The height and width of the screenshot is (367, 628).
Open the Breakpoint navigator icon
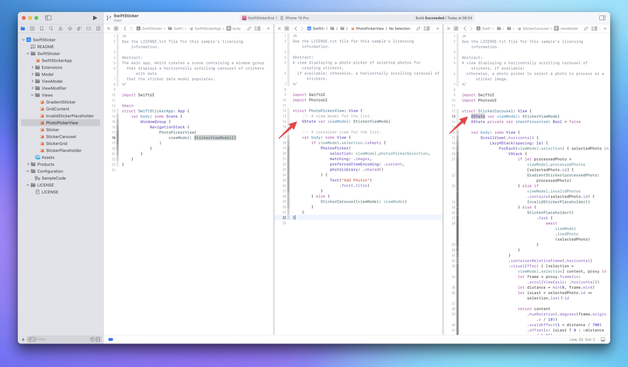coord(89,28)
